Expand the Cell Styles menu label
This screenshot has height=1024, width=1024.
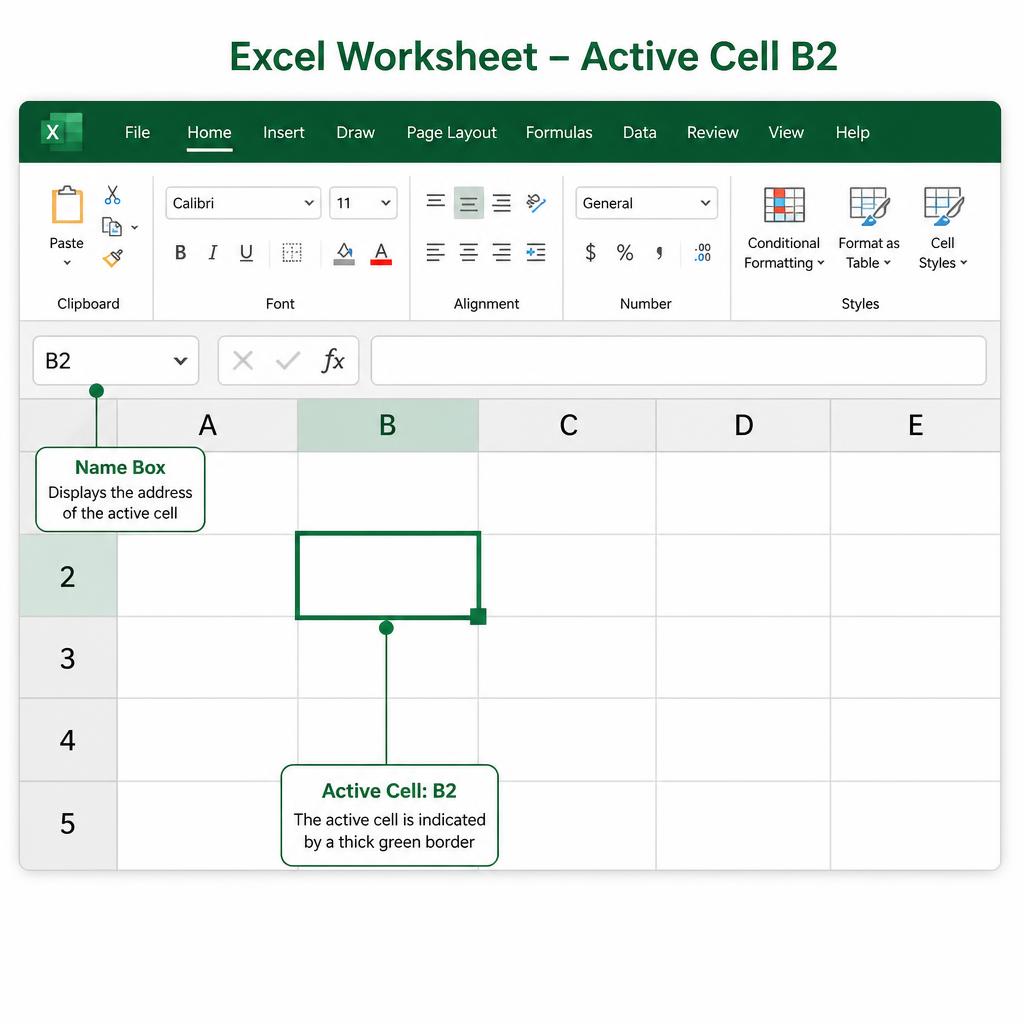point(943,253)
